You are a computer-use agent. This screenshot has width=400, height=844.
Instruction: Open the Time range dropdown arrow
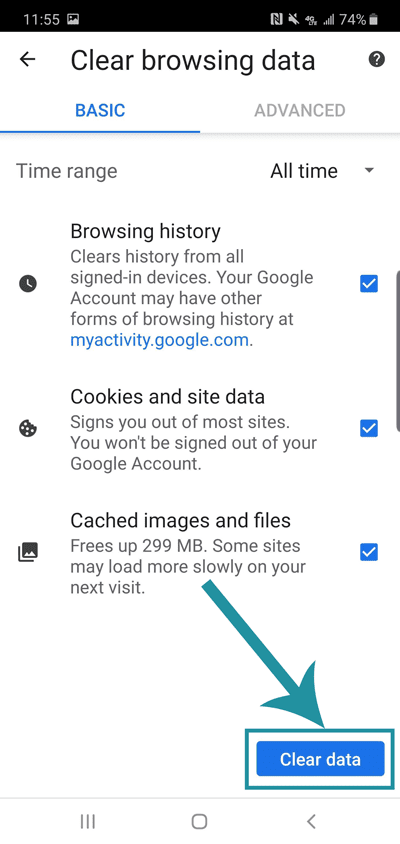tap(369, 171)
